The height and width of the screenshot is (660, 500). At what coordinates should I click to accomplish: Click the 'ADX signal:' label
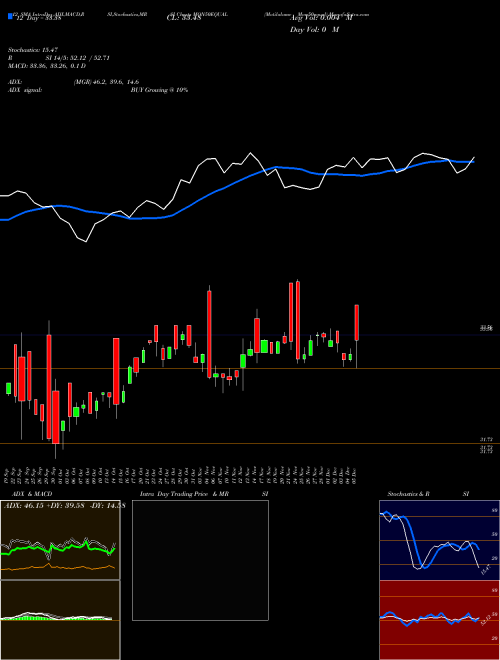pyautogui.click(x=25, y=90)
